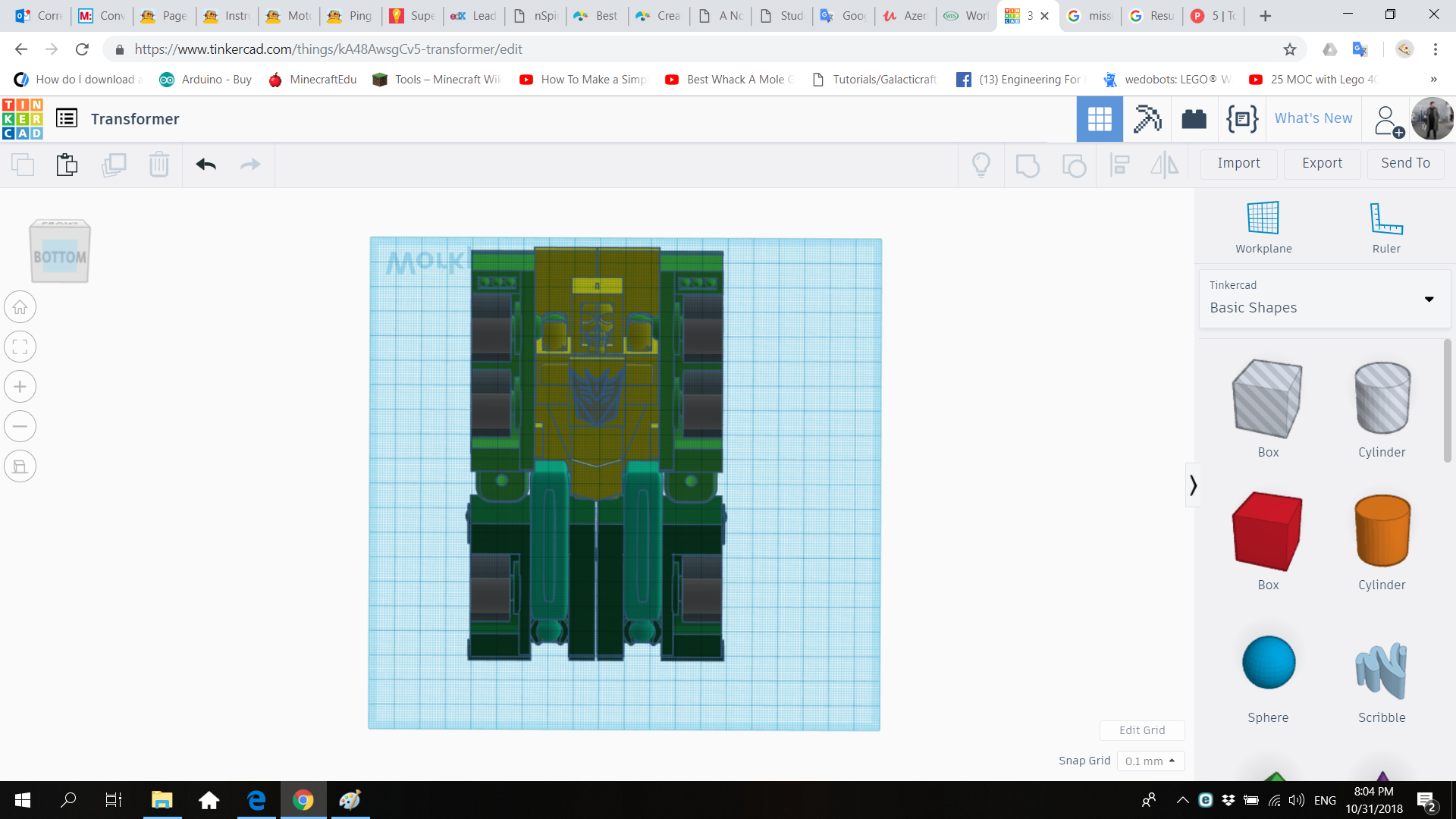The image size is (1456, 819).
Task: Toggle hidden objects with the lightbulb icon
Action: pyautogui.click(x=981, y=165)
